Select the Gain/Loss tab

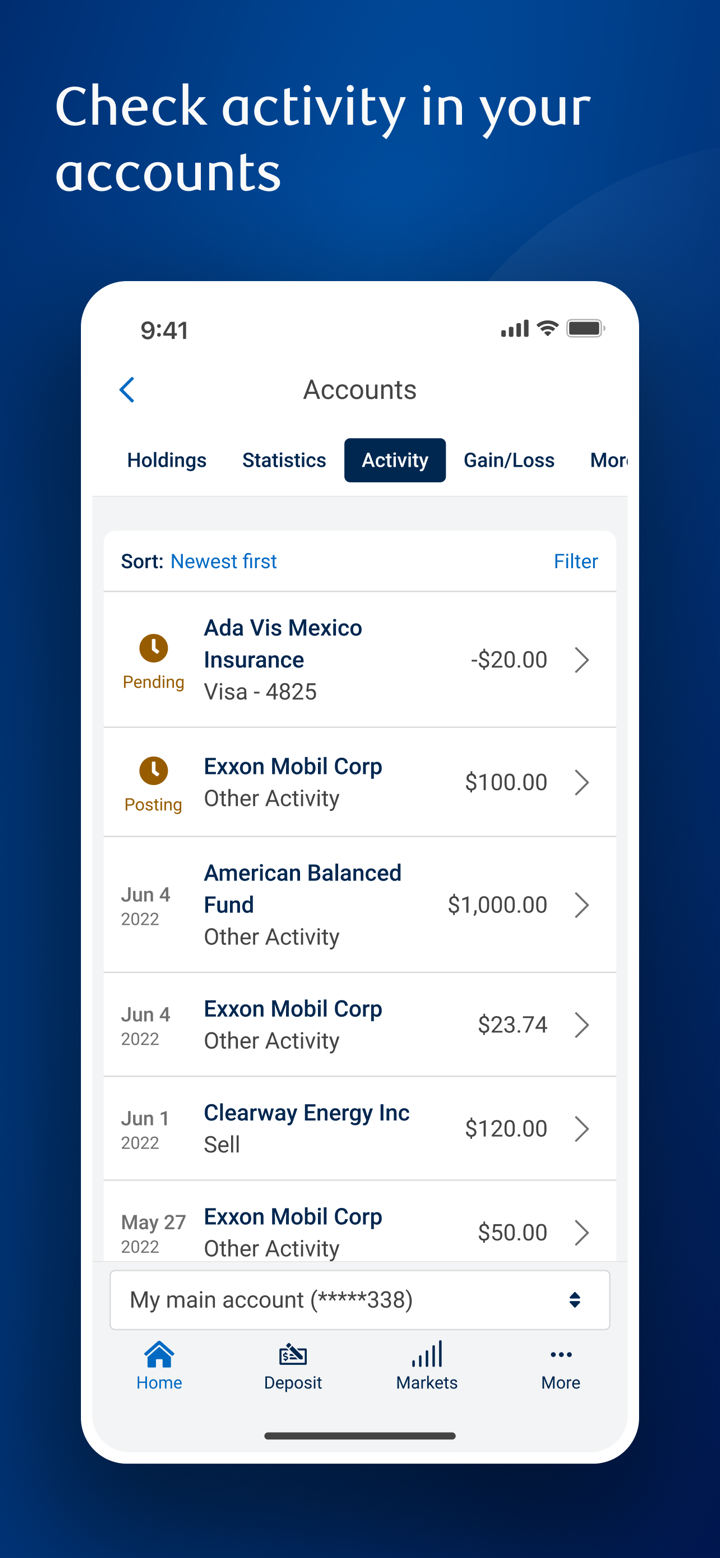pos(509,460)
